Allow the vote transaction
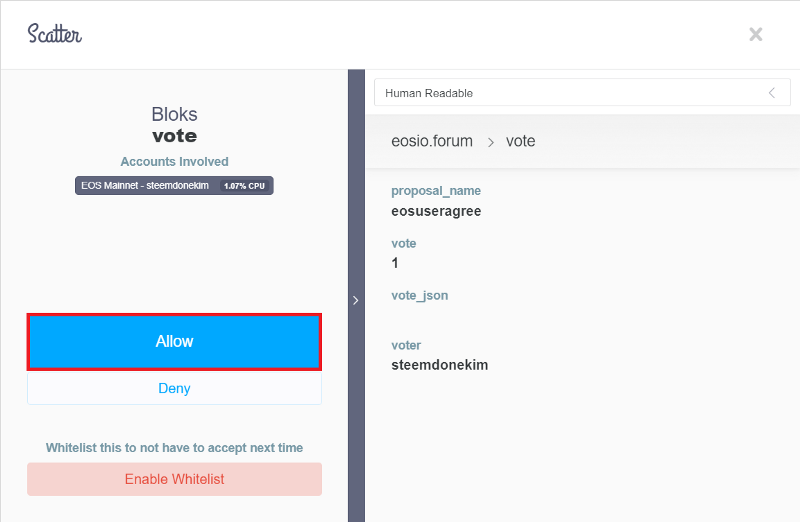Viewport: 800px width, 522px height. 174,341
